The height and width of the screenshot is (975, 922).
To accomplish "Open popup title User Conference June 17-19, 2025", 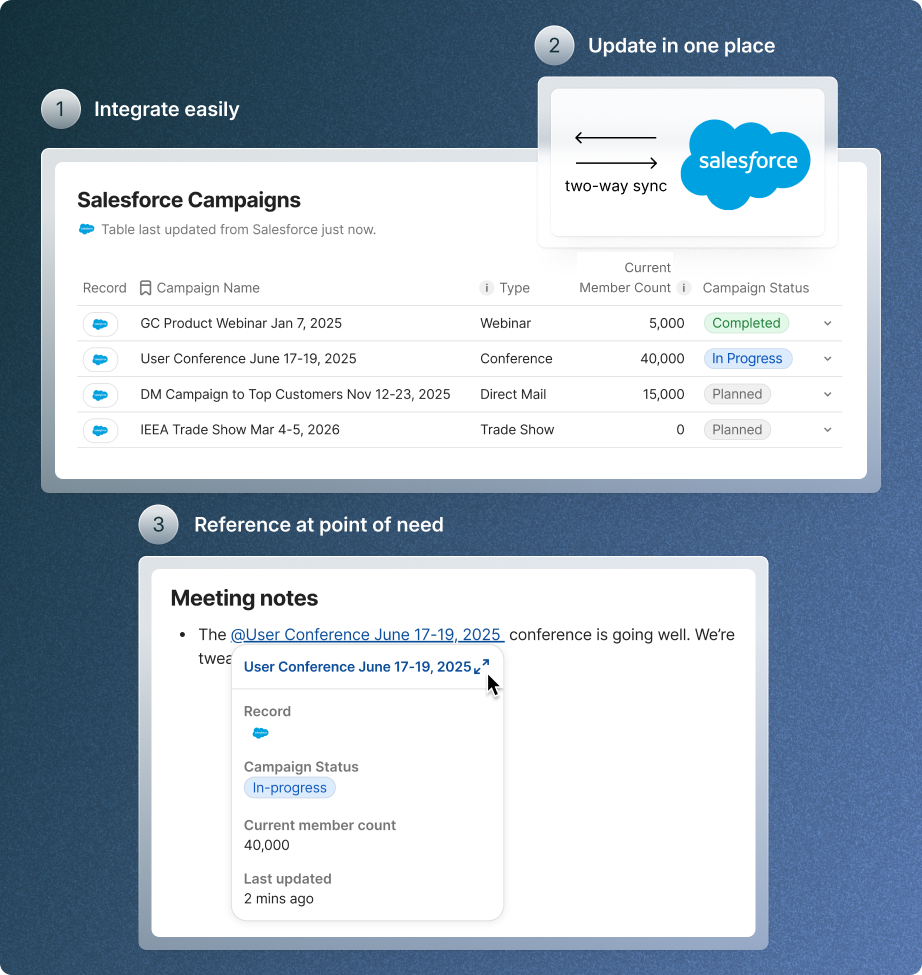I will [x=357, y=667].
